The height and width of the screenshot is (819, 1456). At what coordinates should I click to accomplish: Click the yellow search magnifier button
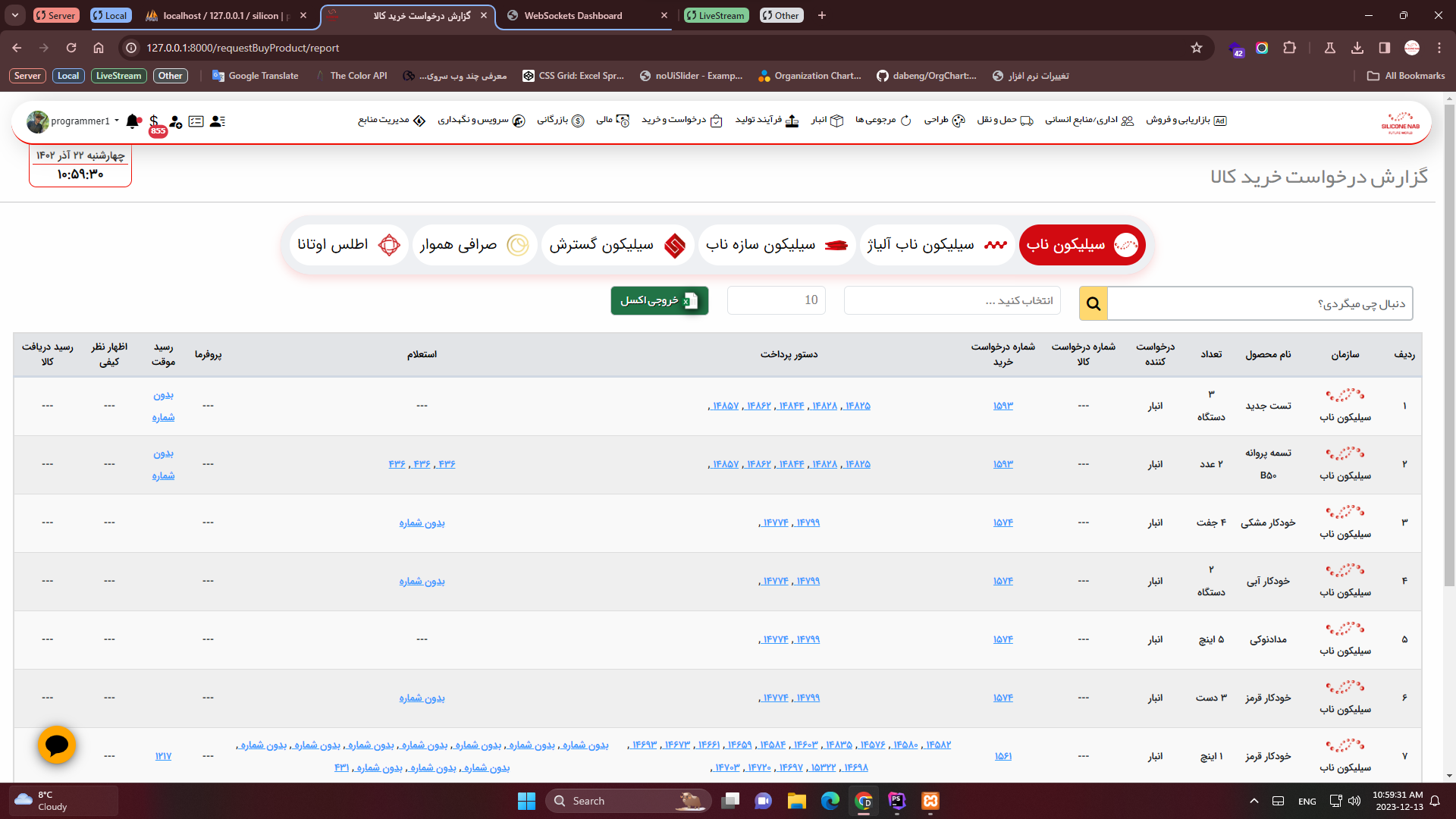1093,303
